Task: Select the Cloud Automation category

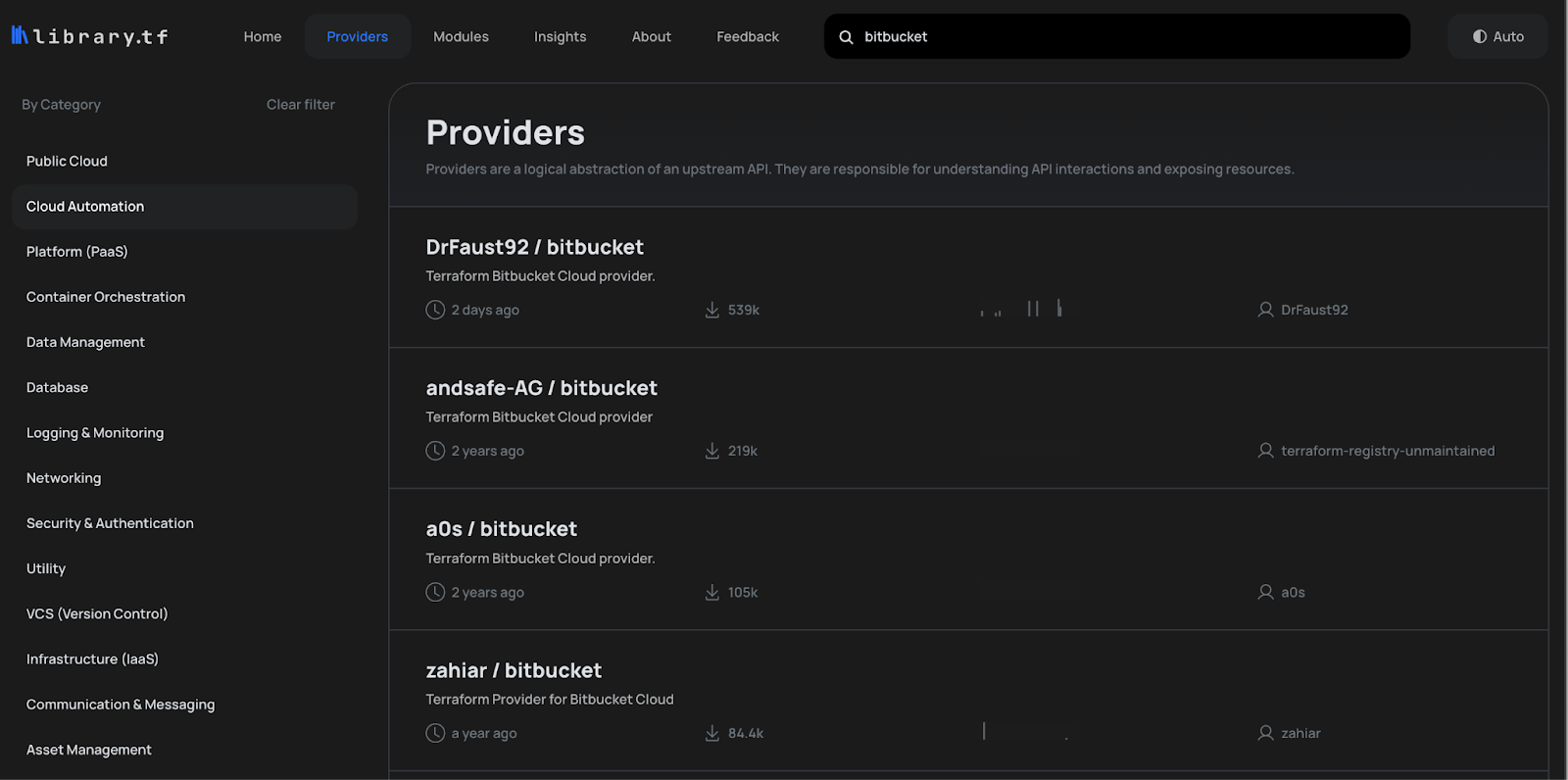Action: (184, 207)
